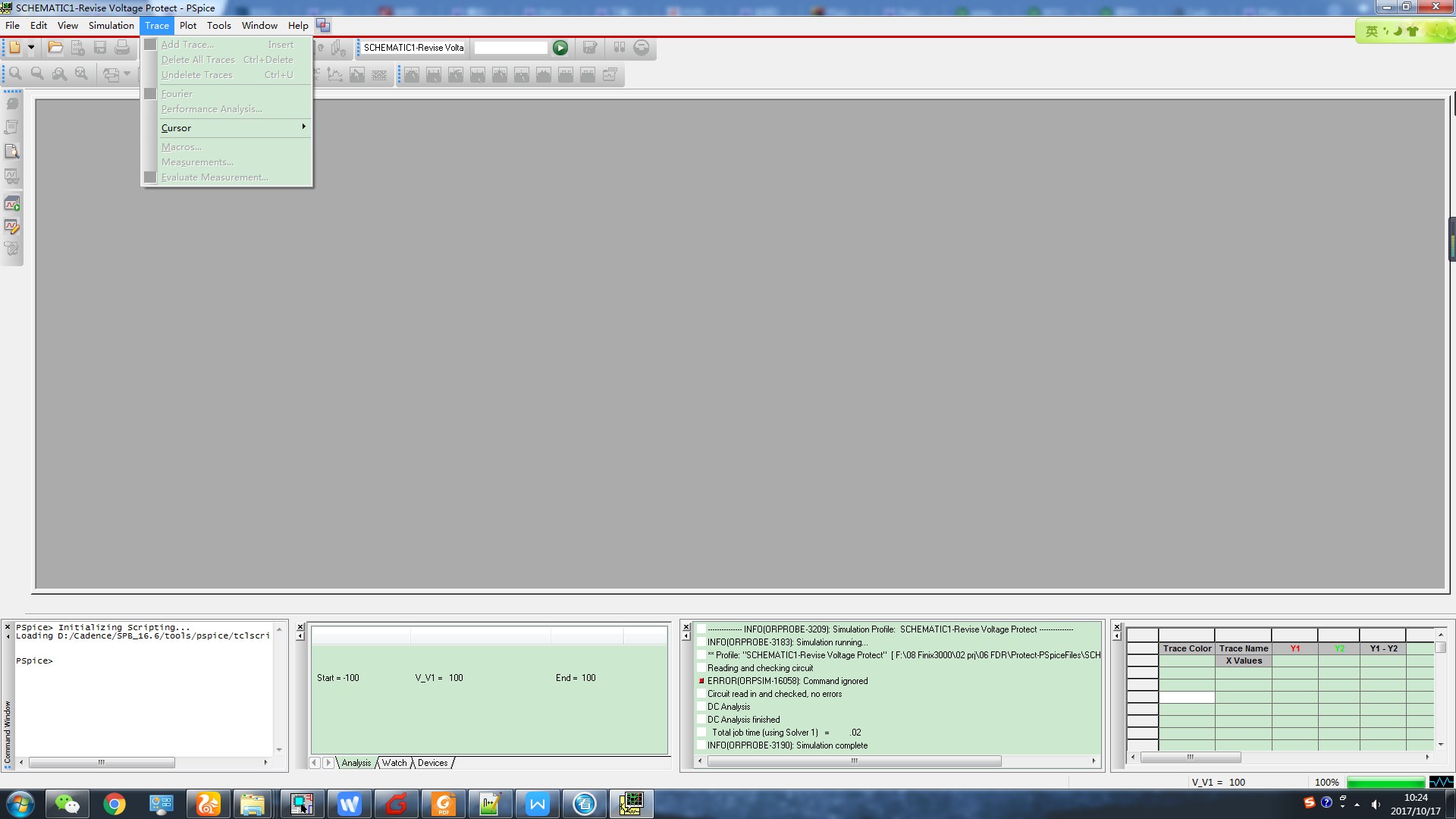Click the overlapping windows icon in menu bar
The image size is (1456, 819).
pos(323,26)
